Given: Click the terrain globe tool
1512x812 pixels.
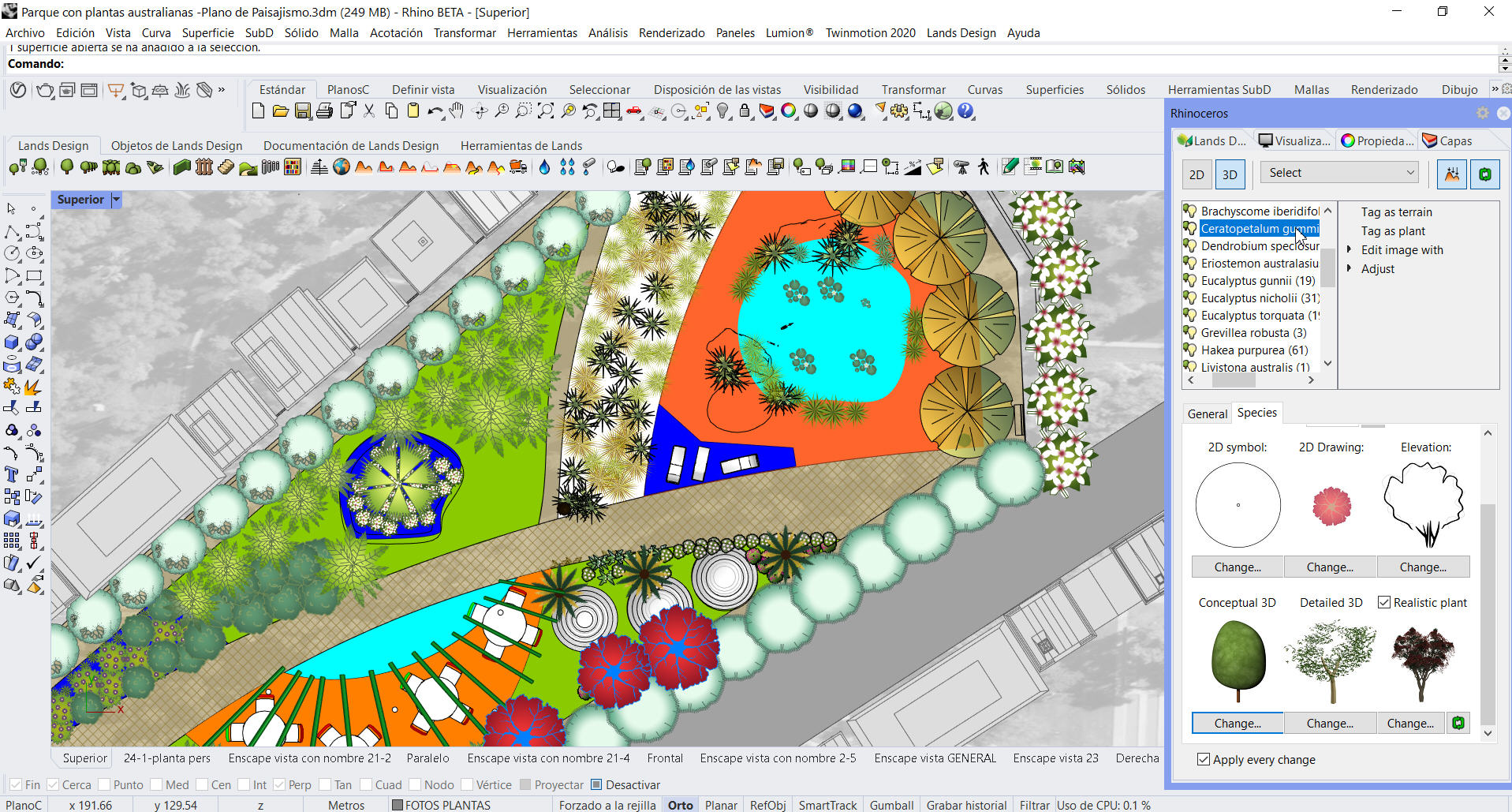Looking at the screenshot, I should pyautogui.click(x=341, y=167).
